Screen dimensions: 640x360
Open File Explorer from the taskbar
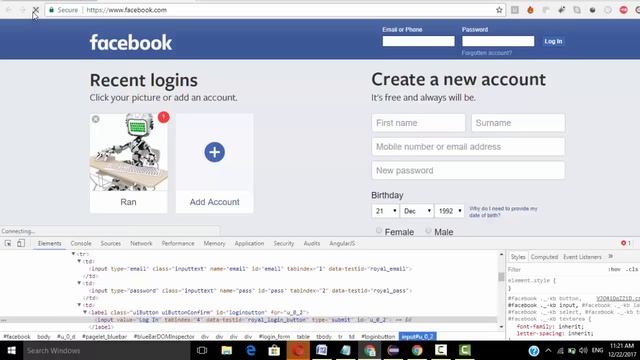tap(227, 351)
